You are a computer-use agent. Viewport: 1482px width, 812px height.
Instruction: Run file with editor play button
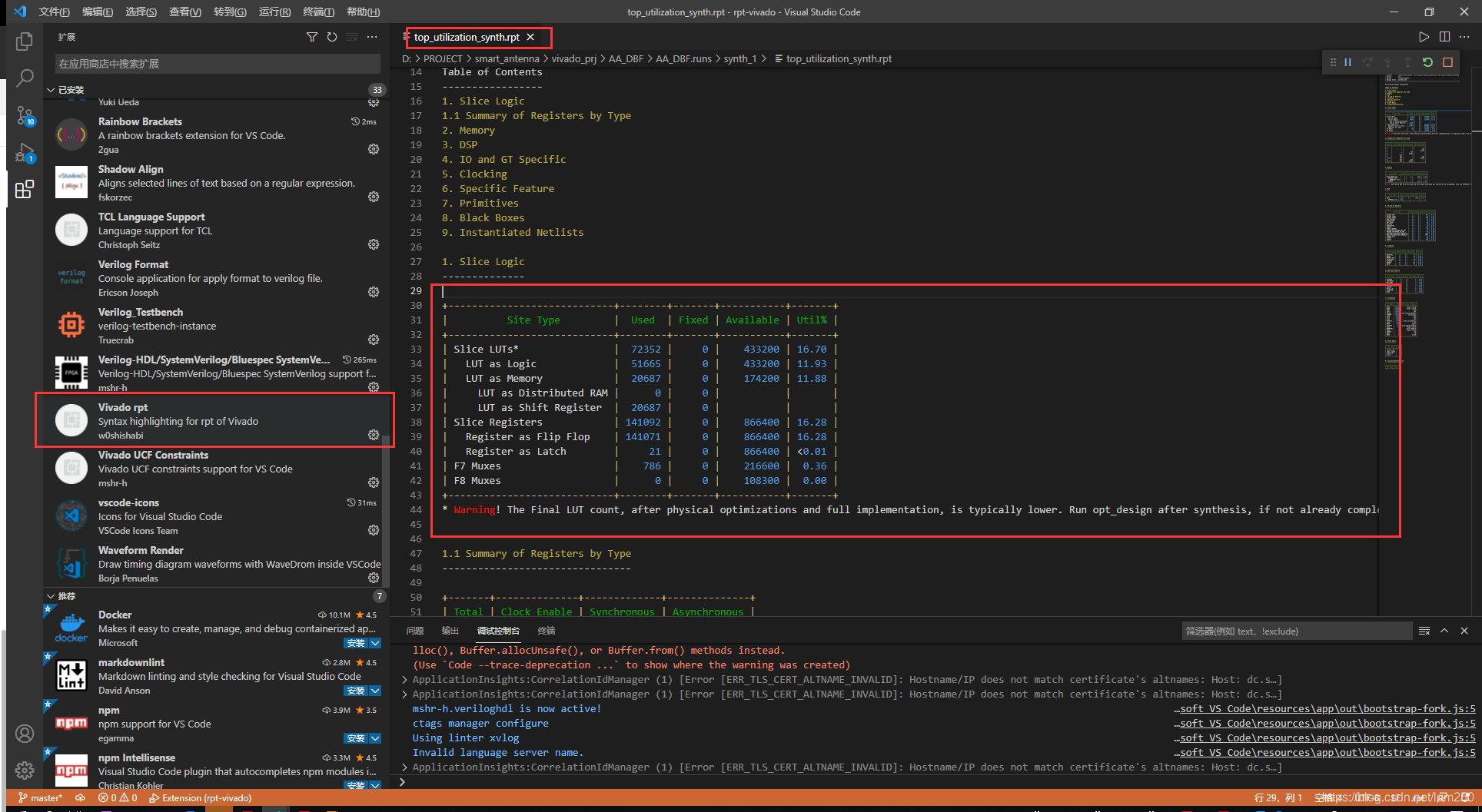[1424, 37]
